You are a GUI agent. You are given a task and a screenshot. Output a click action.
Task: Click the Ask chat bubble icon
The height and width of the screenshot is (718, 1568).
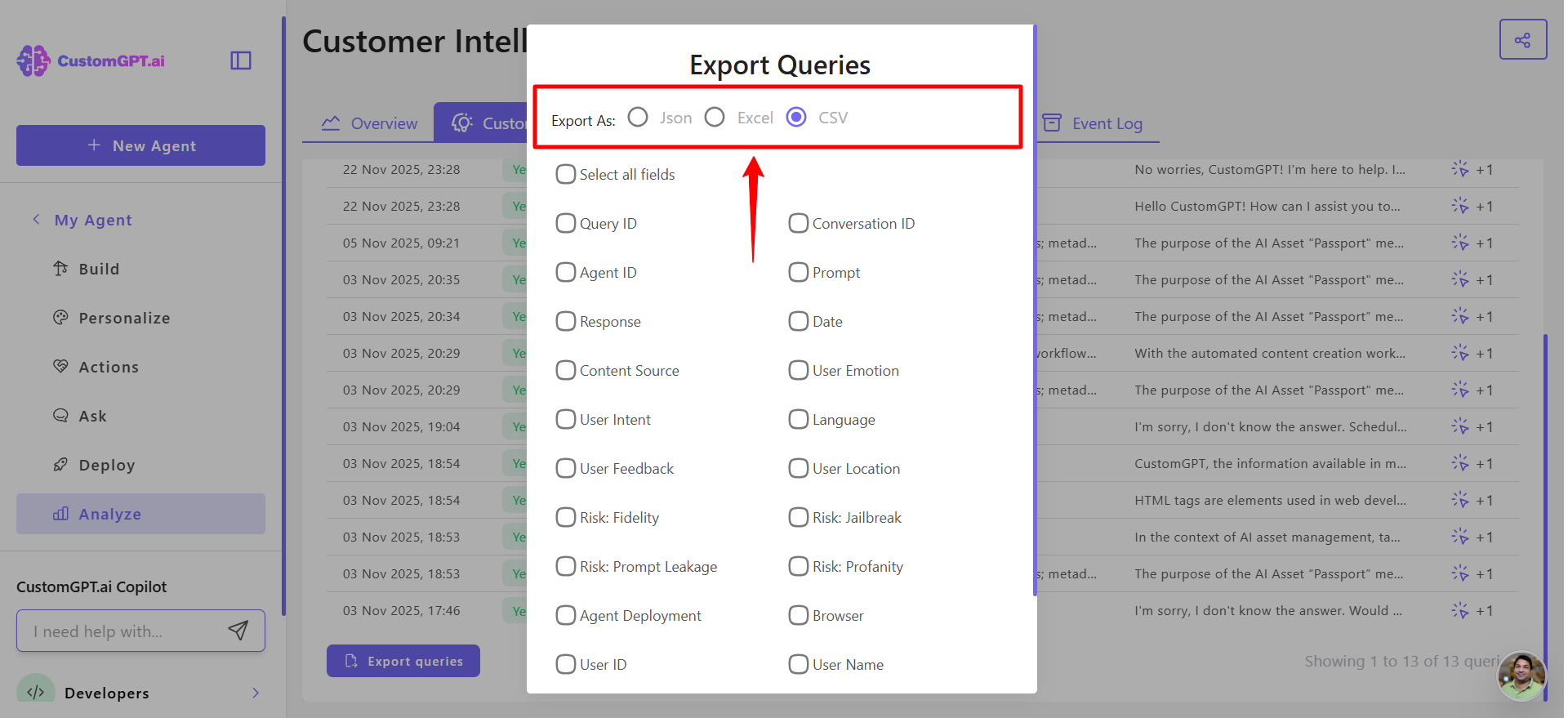[60, 416]
